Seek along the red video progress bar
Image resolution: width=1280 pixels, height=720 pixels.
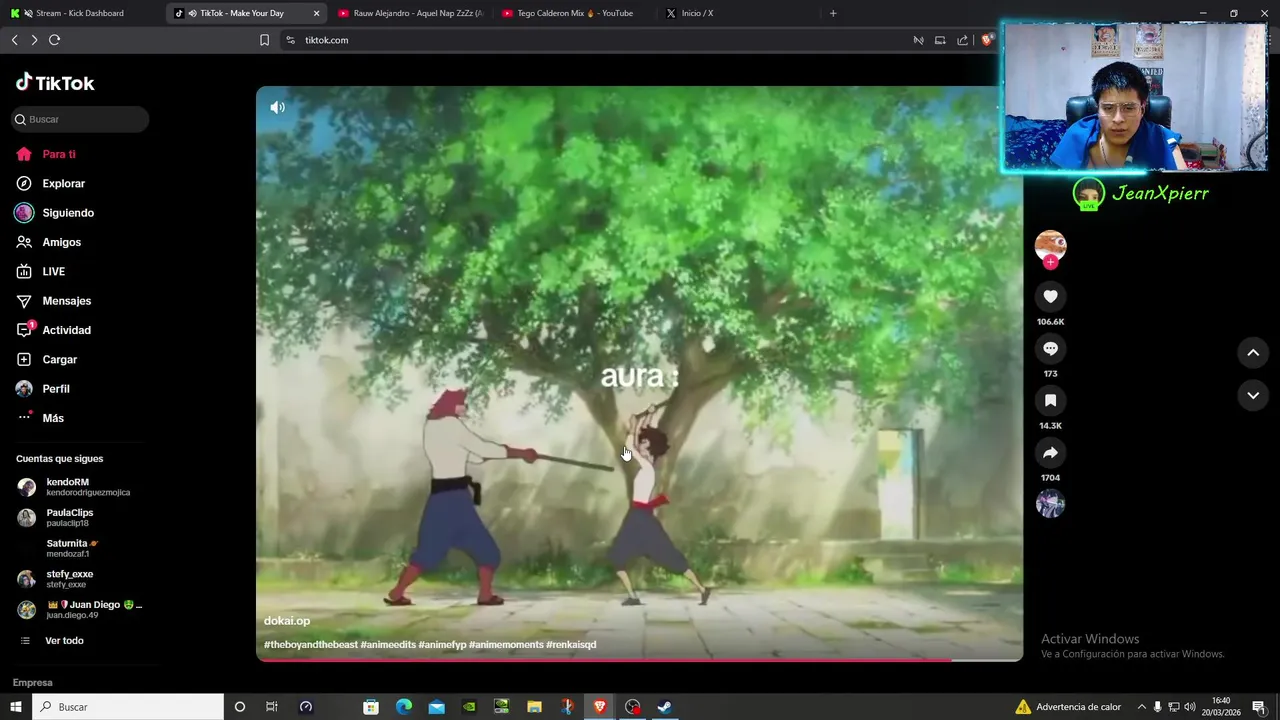pyautogui.click(x=639, y=660)
